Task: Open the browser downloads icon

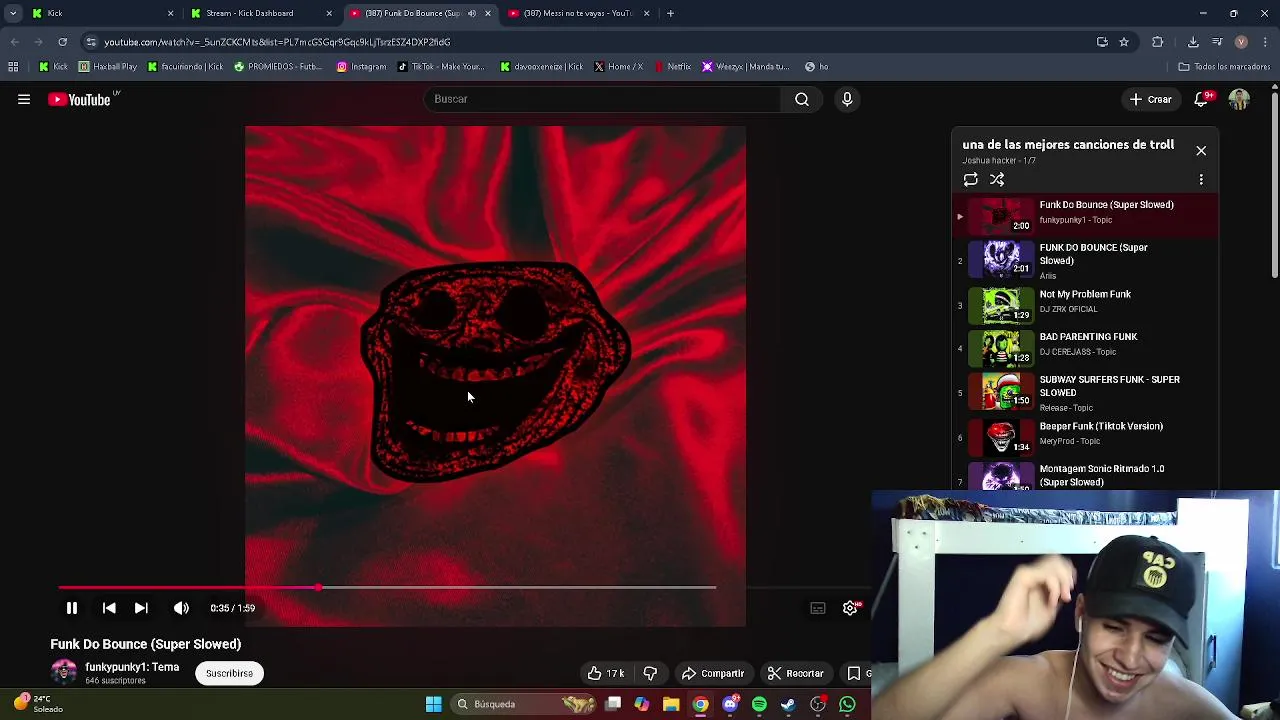Action: pos(1193,42)
